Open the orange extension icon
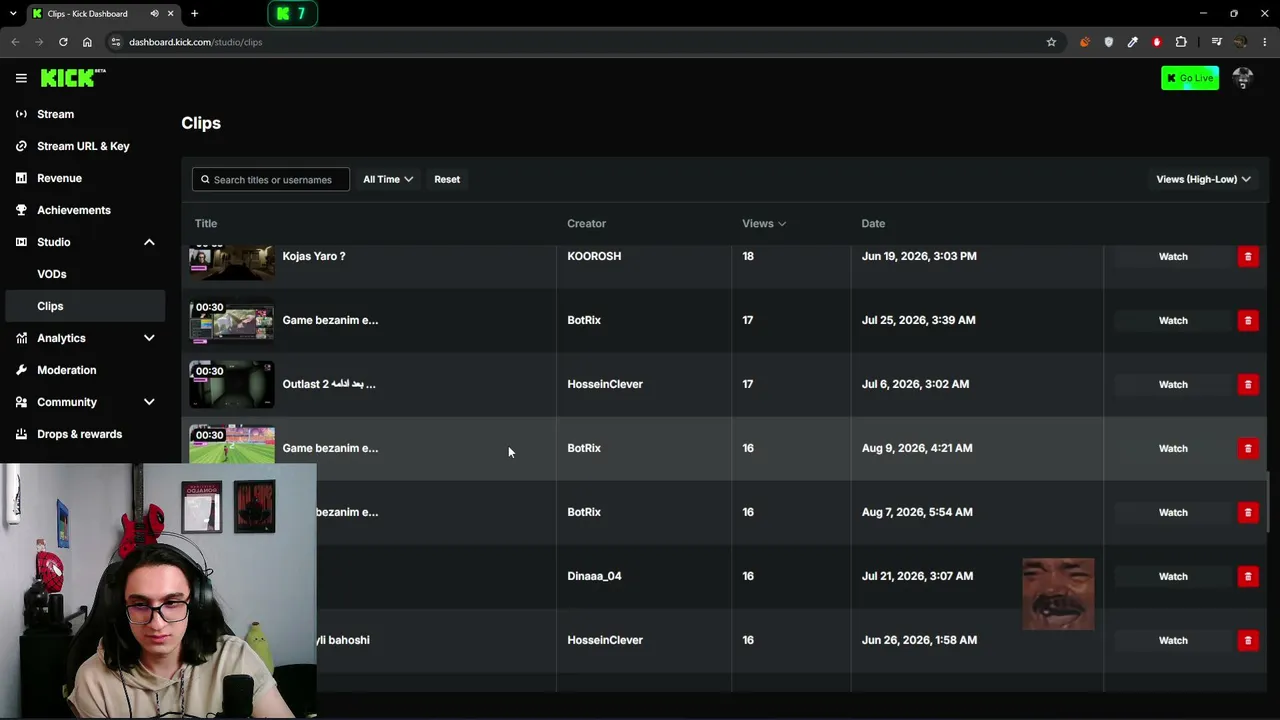Screen dimensions: 1280x720 pyautogui.click(x=1085, y=42)
